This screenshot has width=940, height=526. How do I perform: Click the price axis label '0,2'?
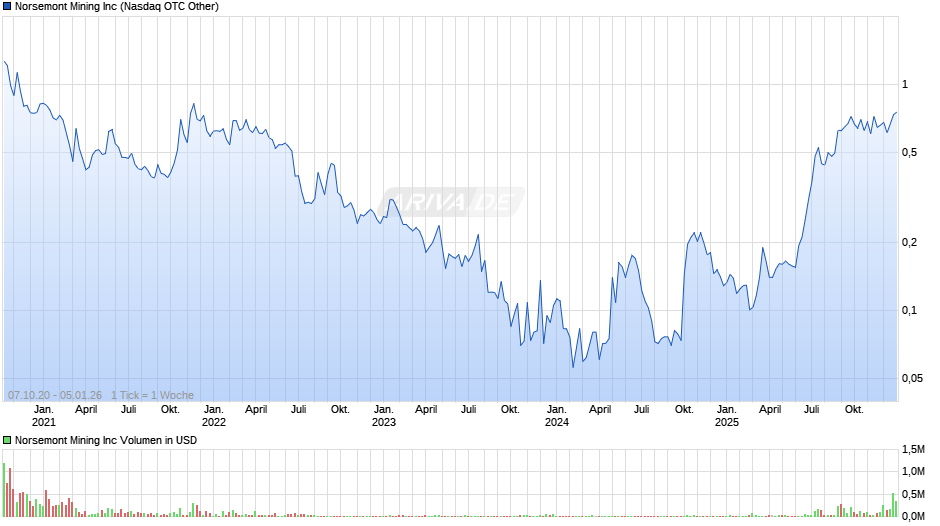[909, 242]
